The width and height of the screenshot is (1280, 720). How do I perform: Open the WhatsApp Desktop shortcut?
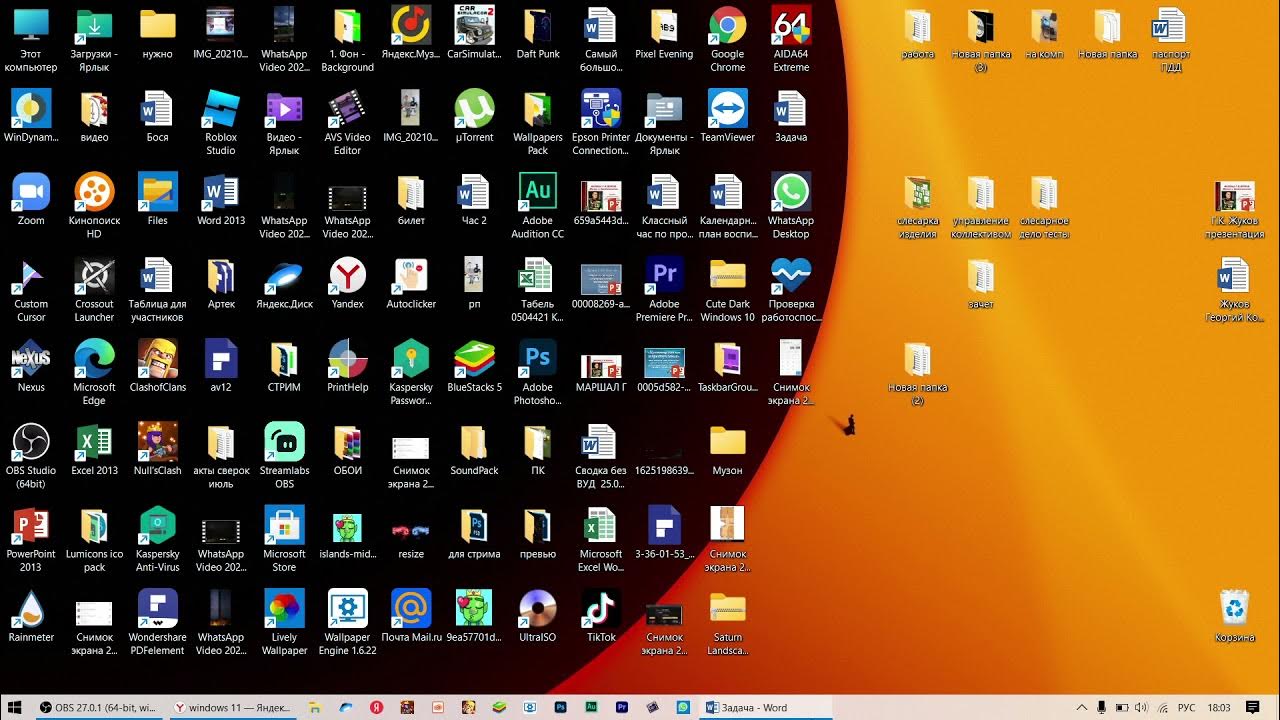click(791, 205)
